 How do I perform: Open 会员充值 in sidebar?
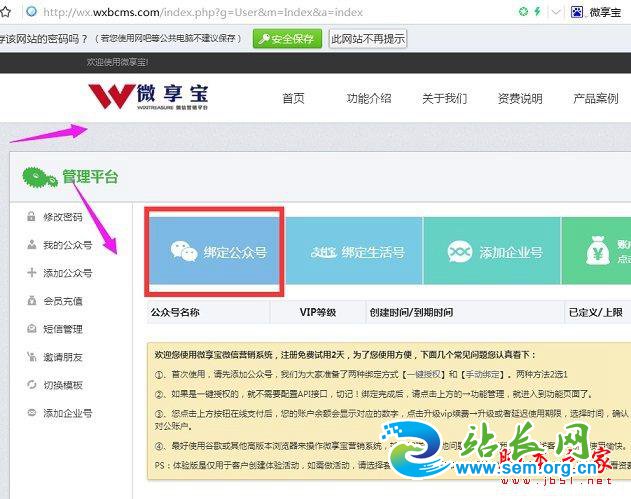(x=63, y=301)
